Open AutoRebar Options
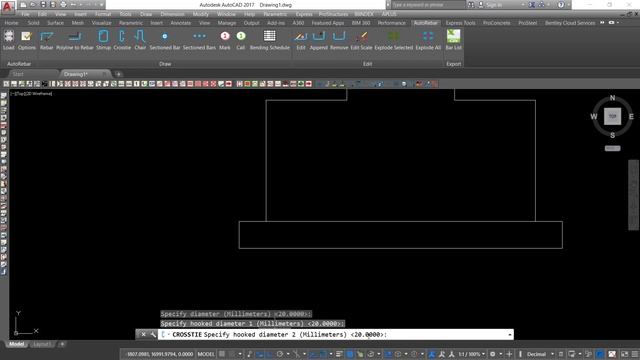The width and height of the screenshot is (640, 360). click(x=27, y=40)
